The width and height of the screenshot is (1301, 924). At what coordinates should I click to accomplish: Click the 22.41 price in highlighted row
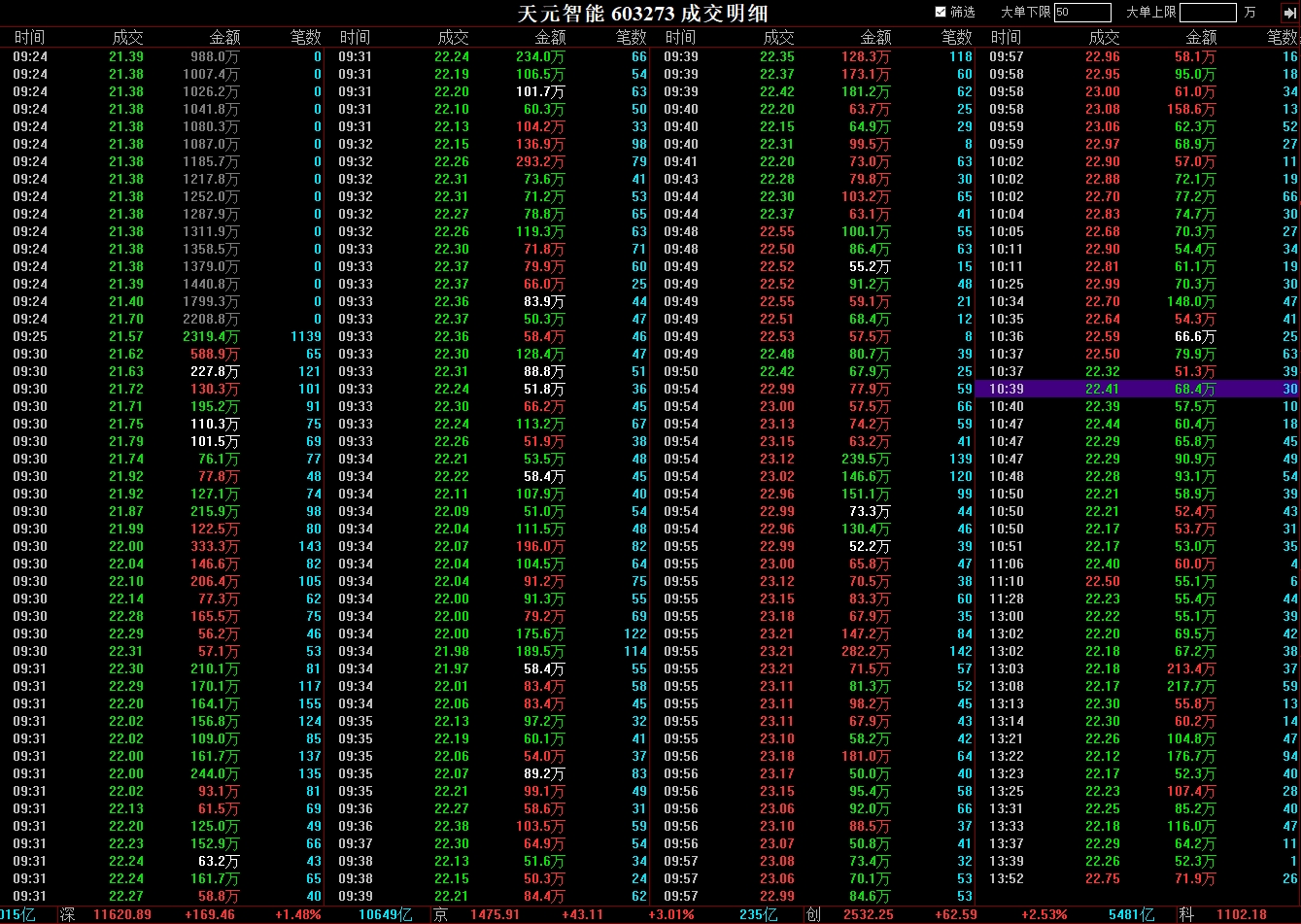(x=1103, y=389)
